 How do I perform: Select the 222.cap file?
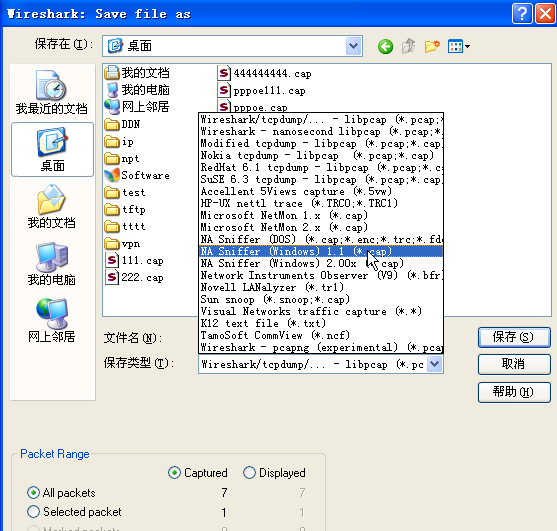tap(134, 278)
